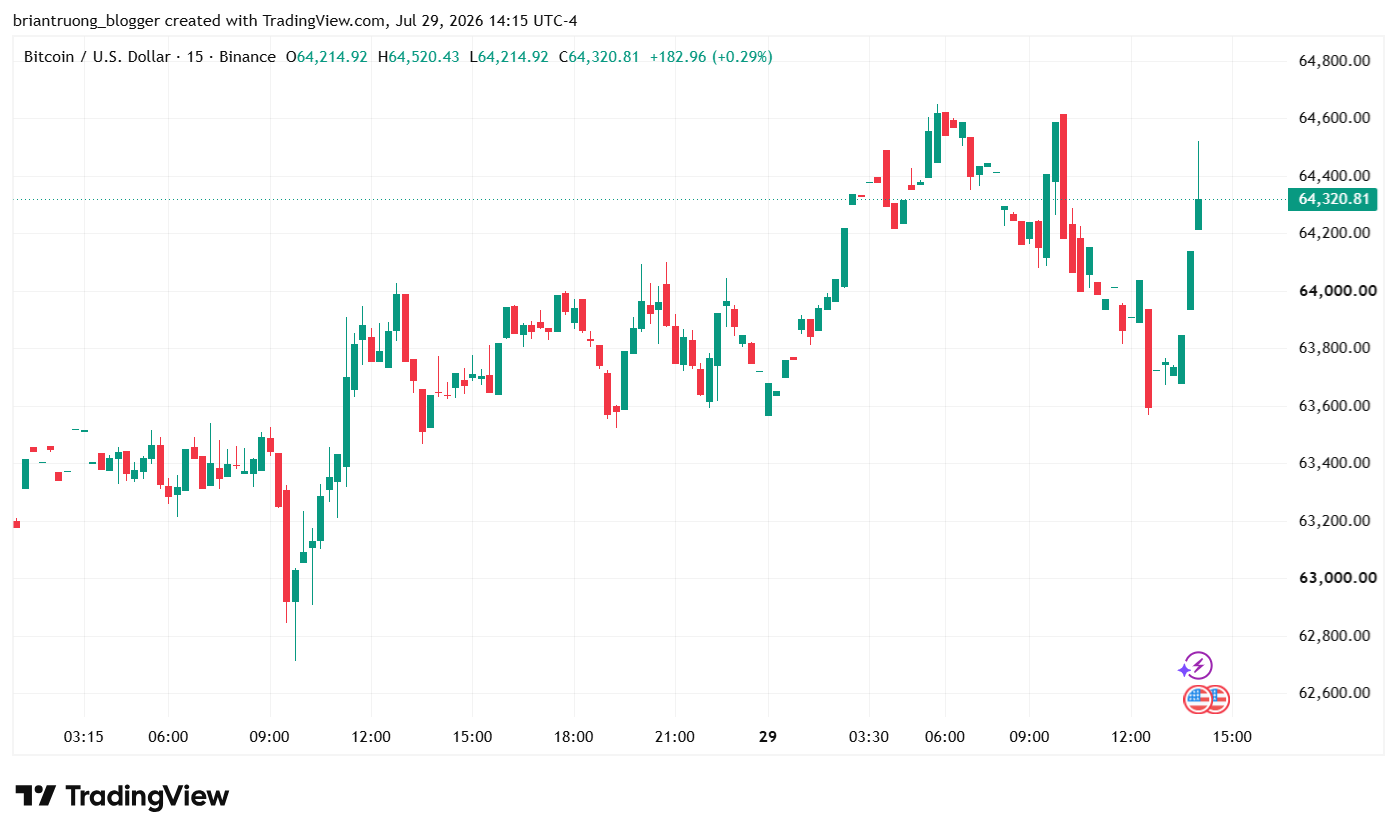Click the "Binance" exchange name in legend
The width and height of the screenshot is (1397, 836).
point(247,57)
